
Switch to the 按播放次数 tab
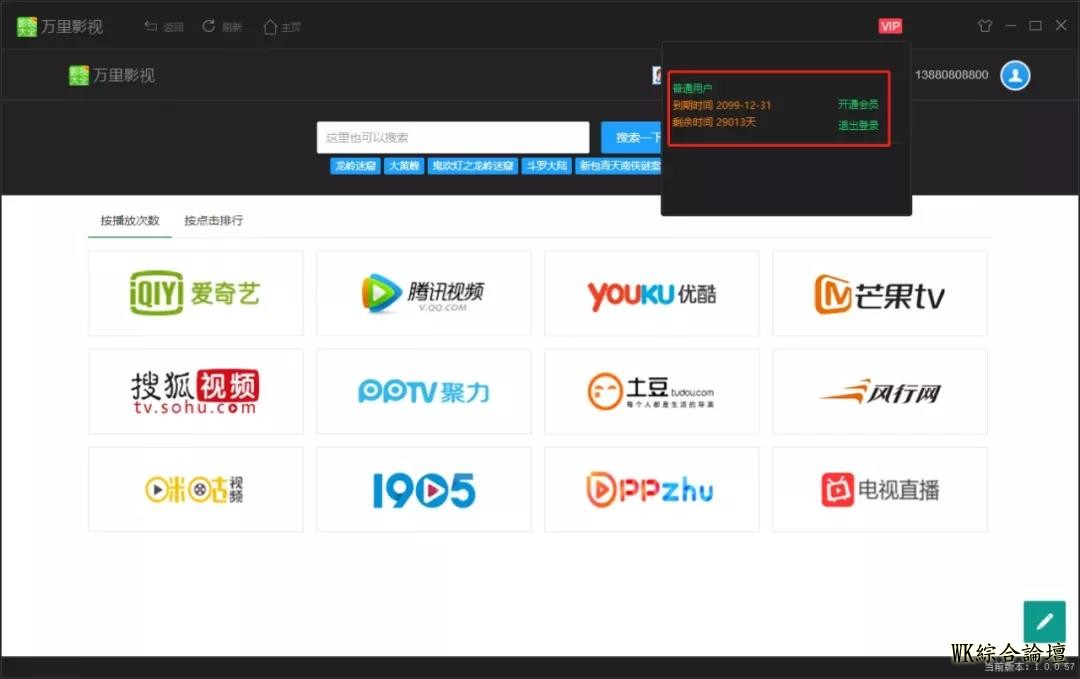[x=130, y=220]
